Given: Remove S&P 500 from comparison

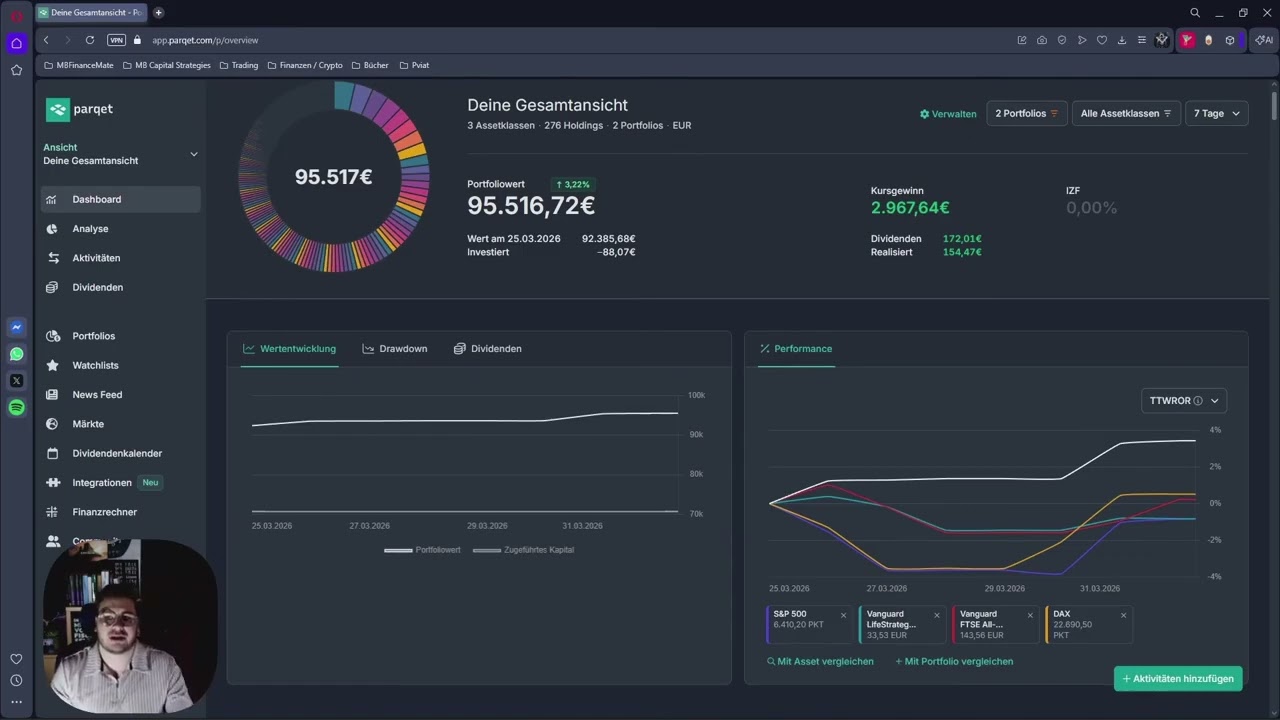Looking at the screenshot, I should pos(843,616).
